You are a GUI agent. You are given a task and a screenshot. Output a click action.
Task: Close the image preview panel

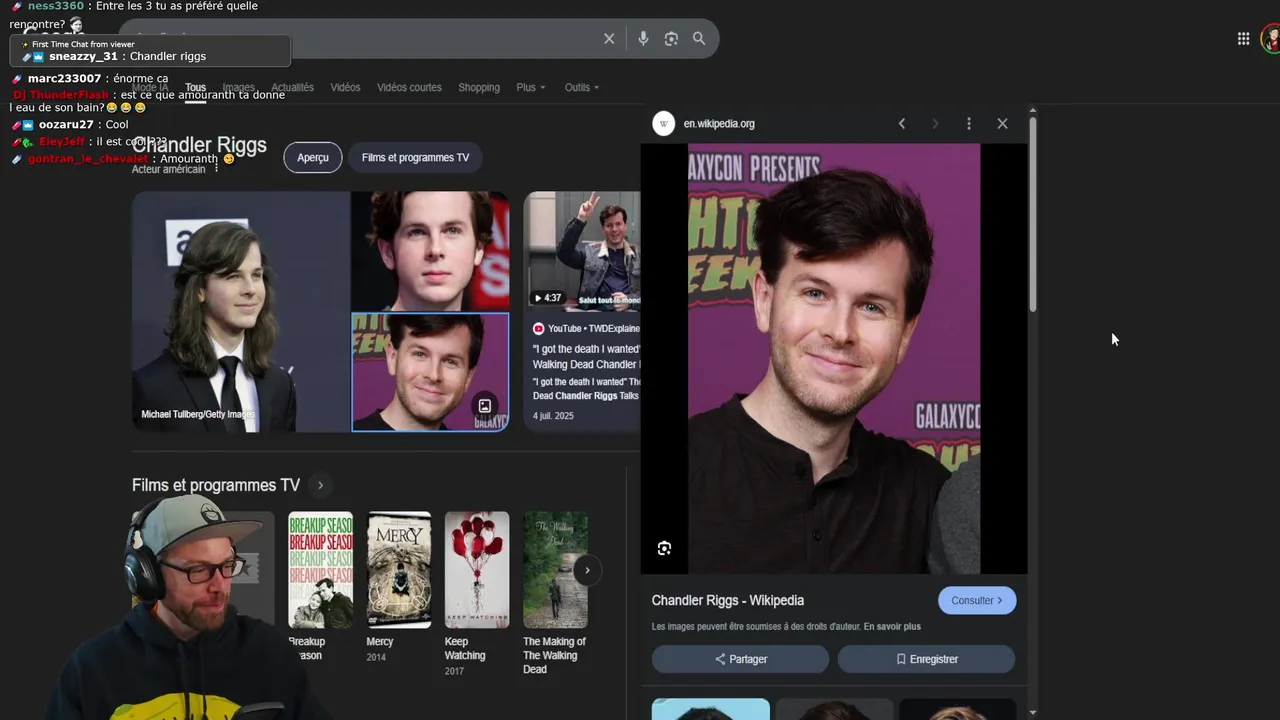tap(1002, 124)
